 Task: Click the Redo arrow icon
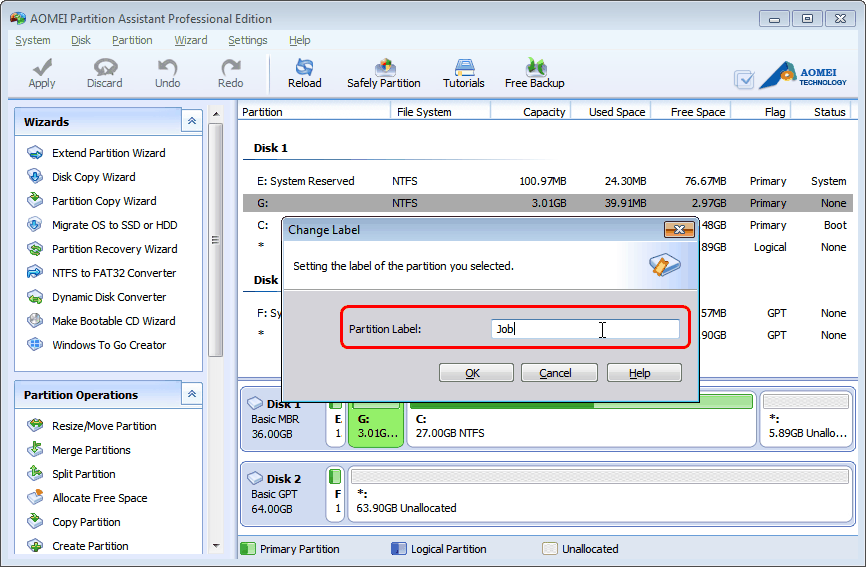[x=230, y=67]
